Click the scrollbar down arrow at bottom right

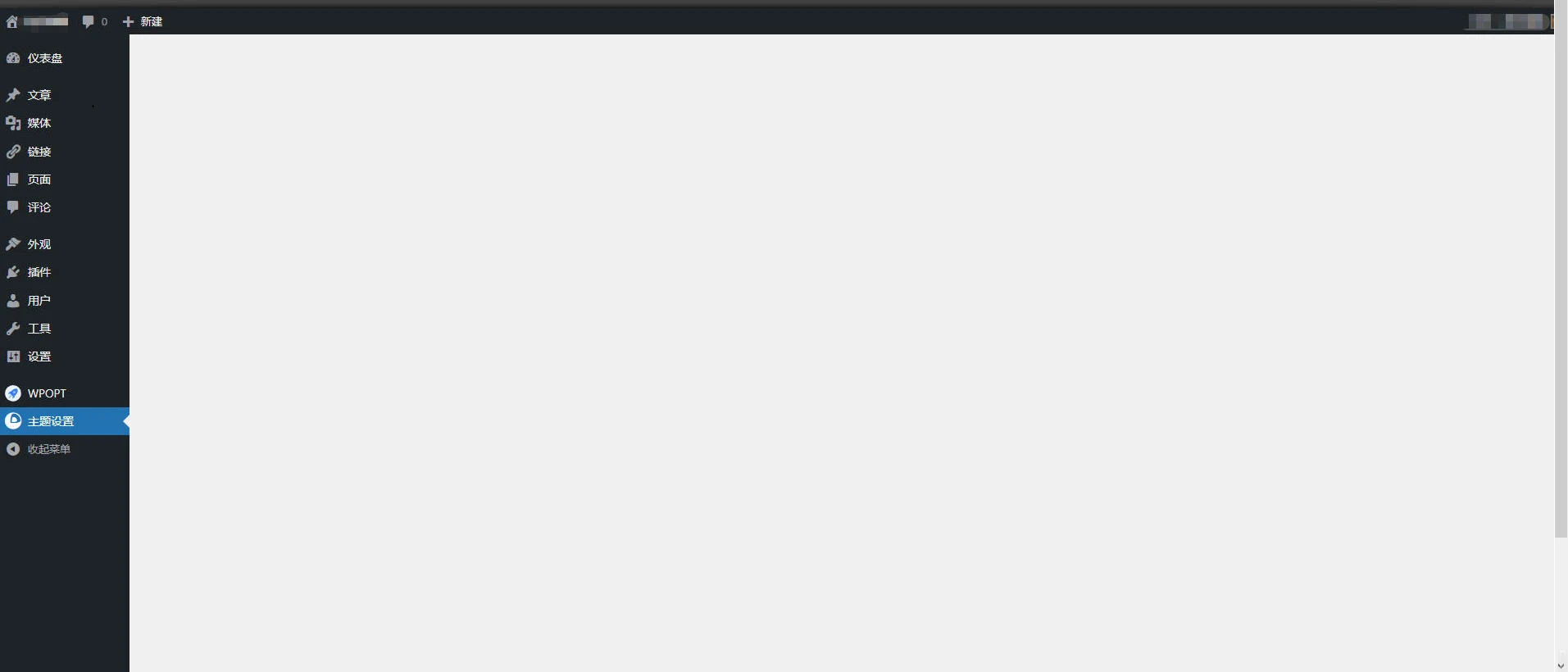1561,665
